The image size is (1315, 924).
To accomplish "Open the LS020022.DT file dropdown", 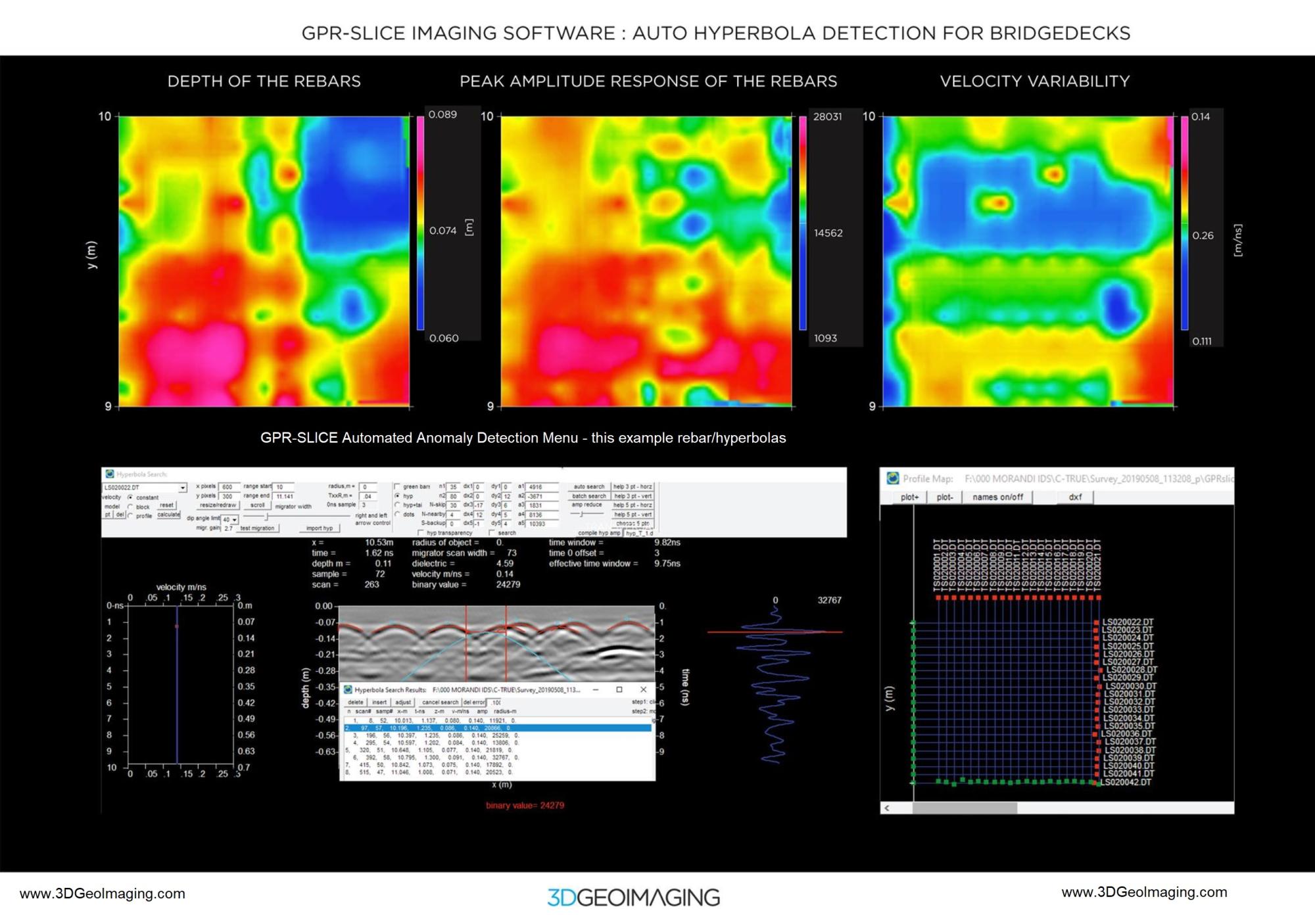I will tap(183, 488).
